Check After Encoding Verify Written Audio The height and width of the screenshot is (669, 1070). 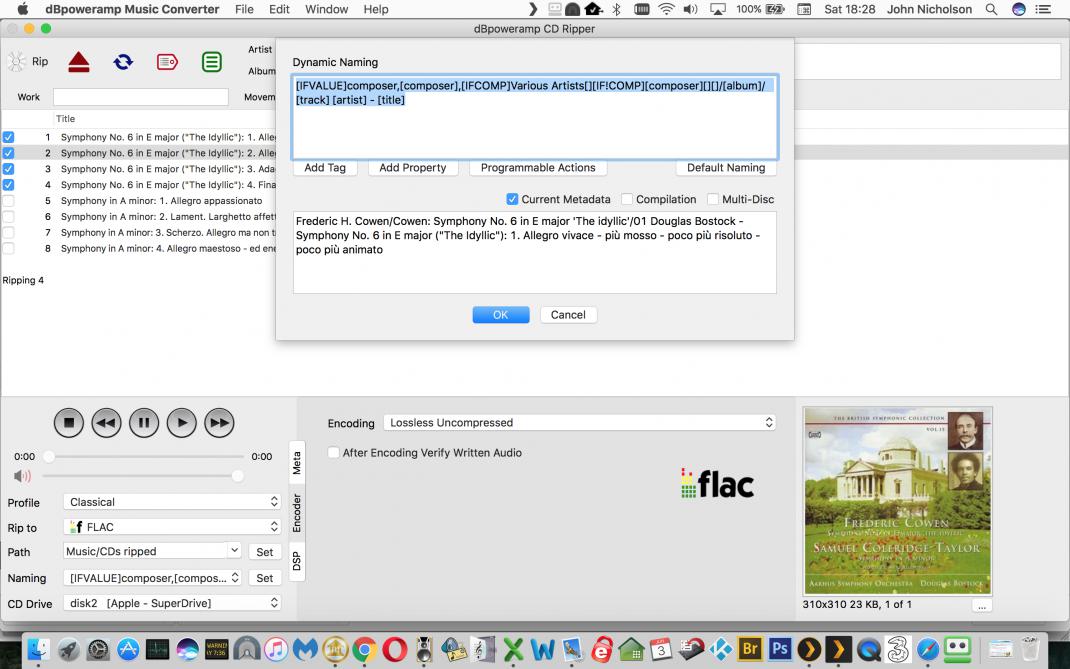[334, 453]
